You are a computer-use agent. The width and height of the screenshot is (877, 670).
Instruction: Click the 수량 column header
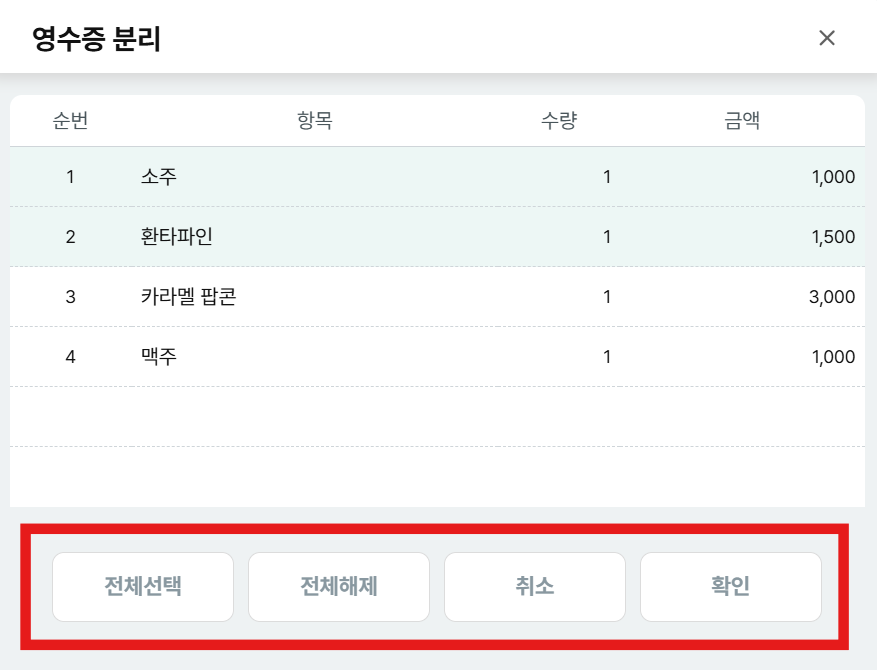point(560,122)
